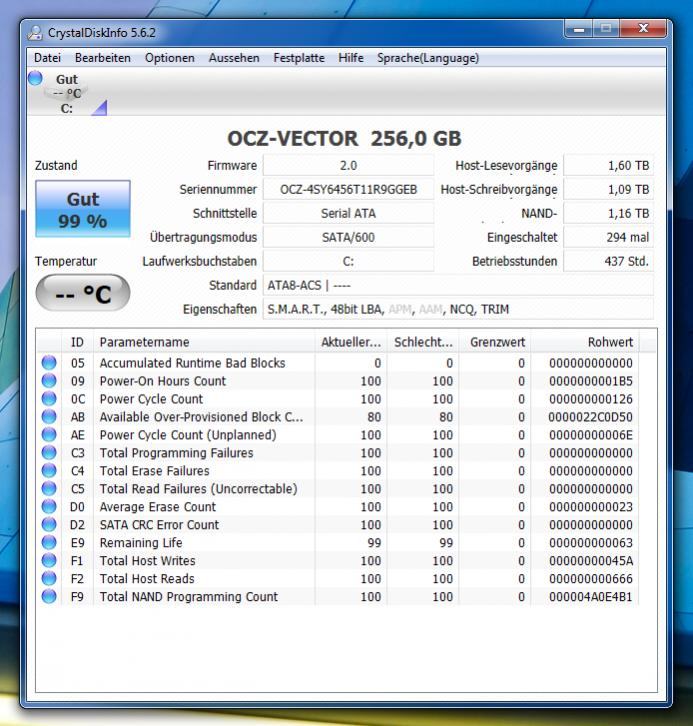Click the Rohwert column header
693x726 pixels.
click(x=585, y=342)
